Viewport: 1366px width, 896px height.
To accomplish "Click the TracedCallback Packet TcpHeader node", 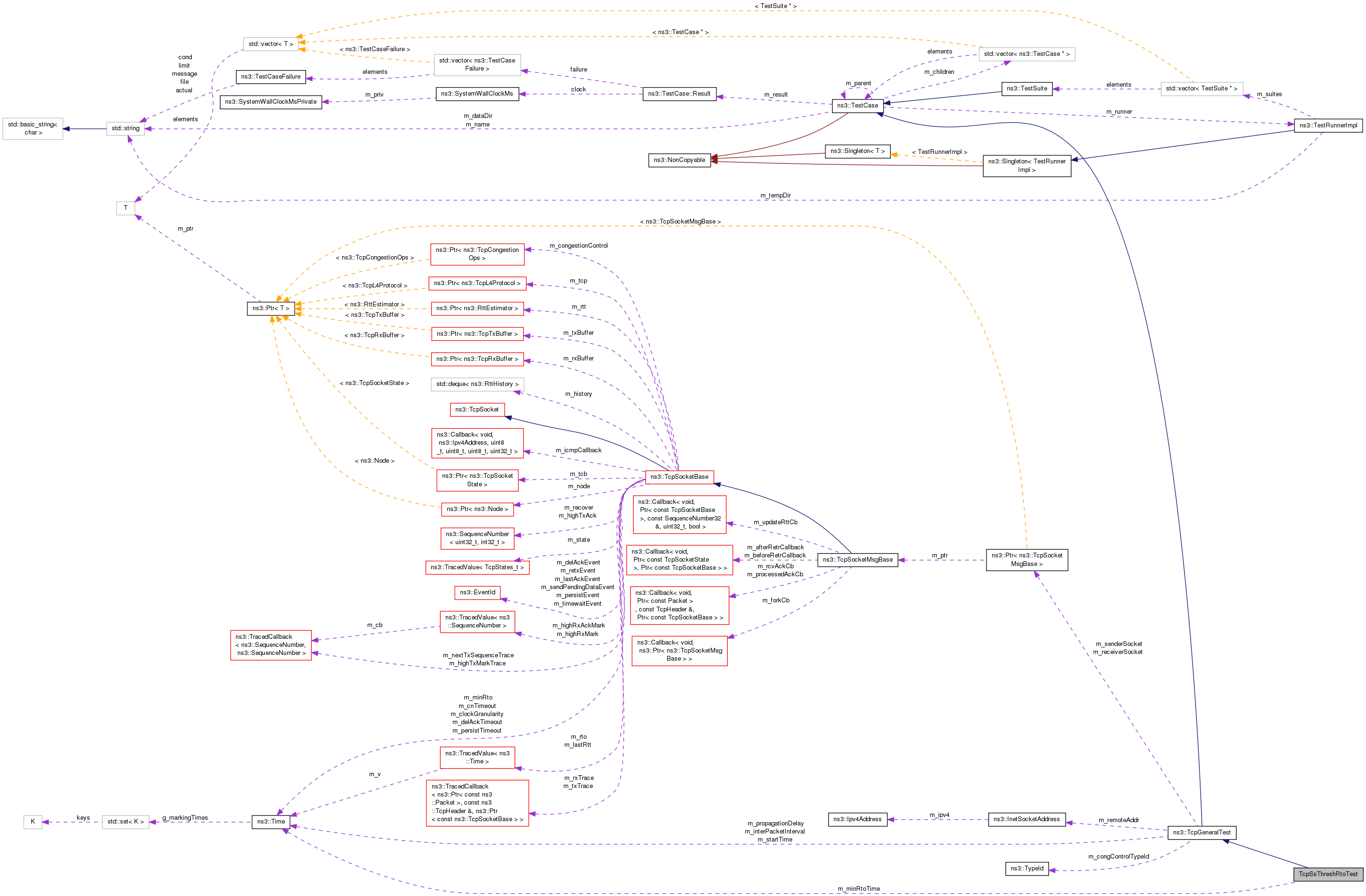I will 477,803.
